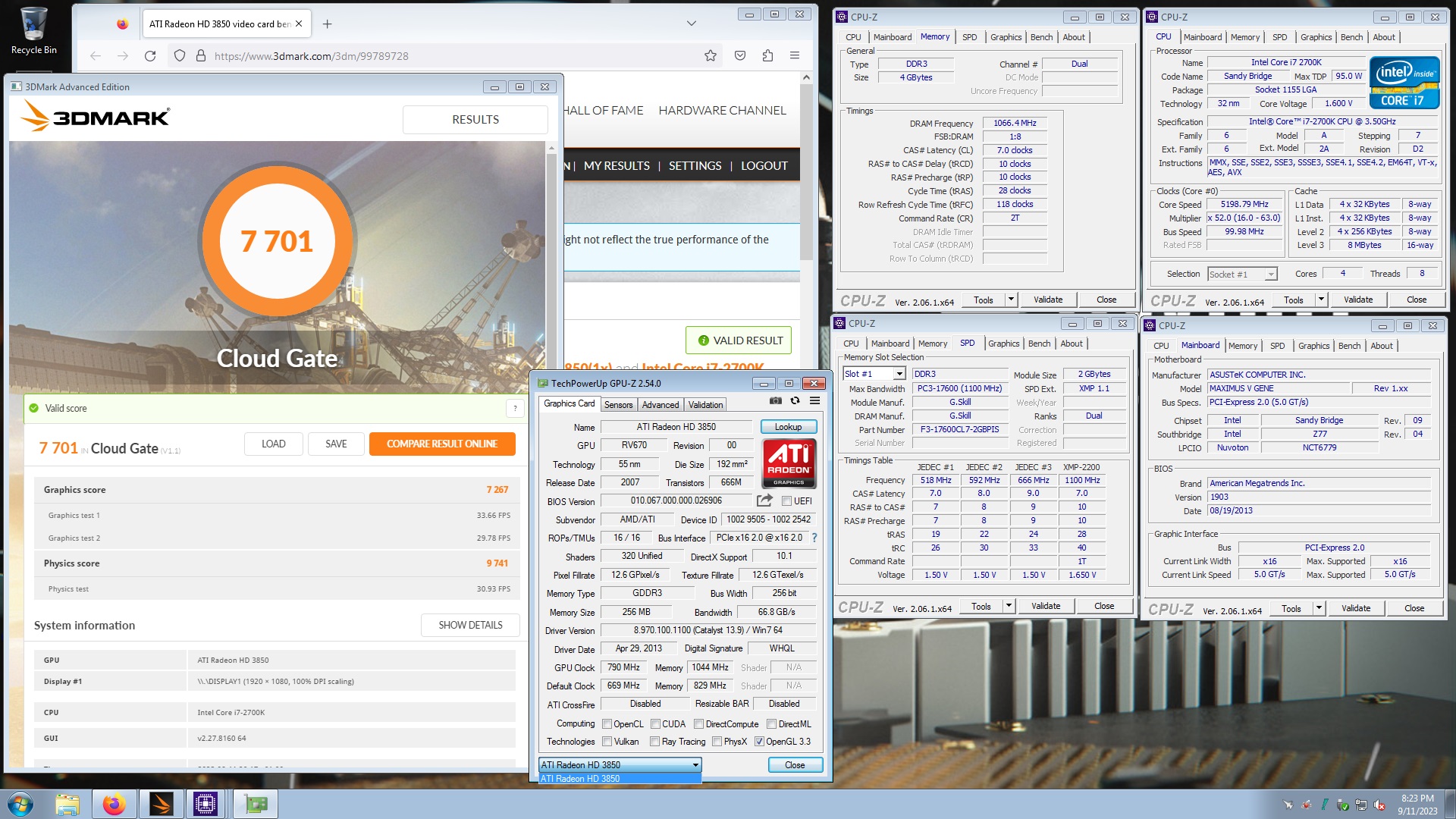Click the CPU-Z taskbar icon
Viewport: 1456px width, 819px height.
click(206, 804)
